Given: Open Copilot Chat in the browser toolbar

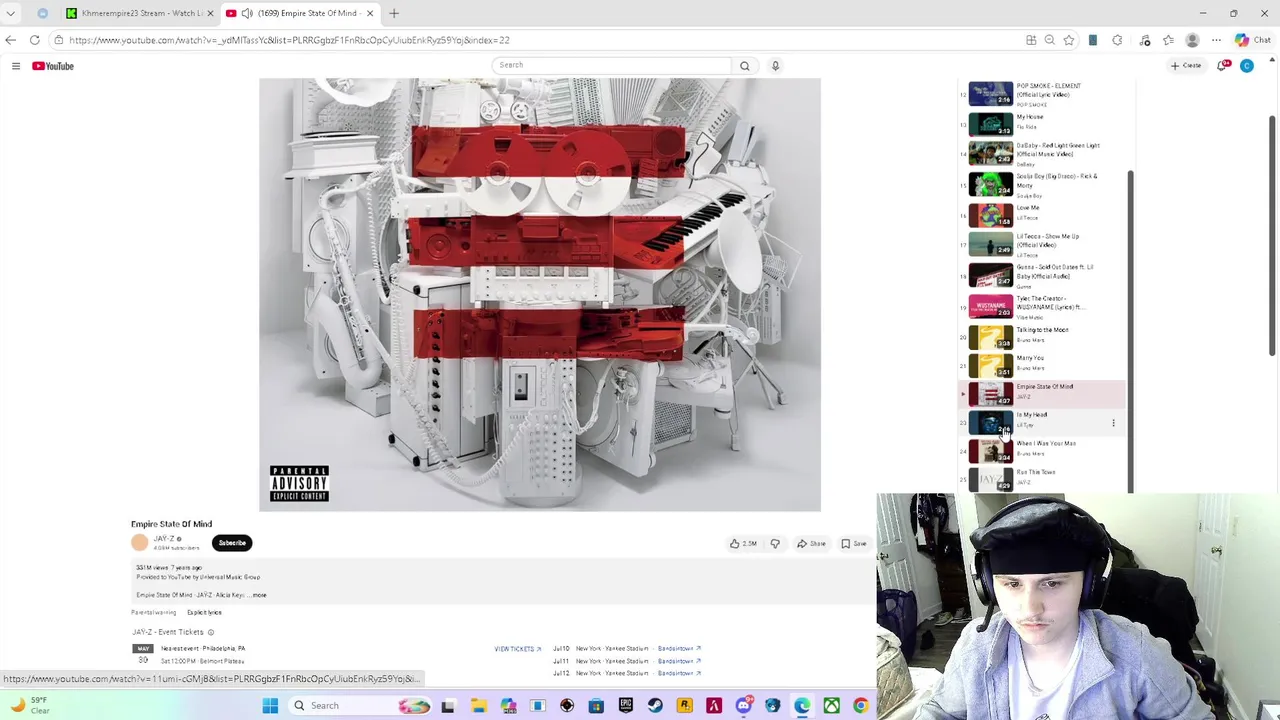Looking at the screenshot, I should (x=1253, y=40).
